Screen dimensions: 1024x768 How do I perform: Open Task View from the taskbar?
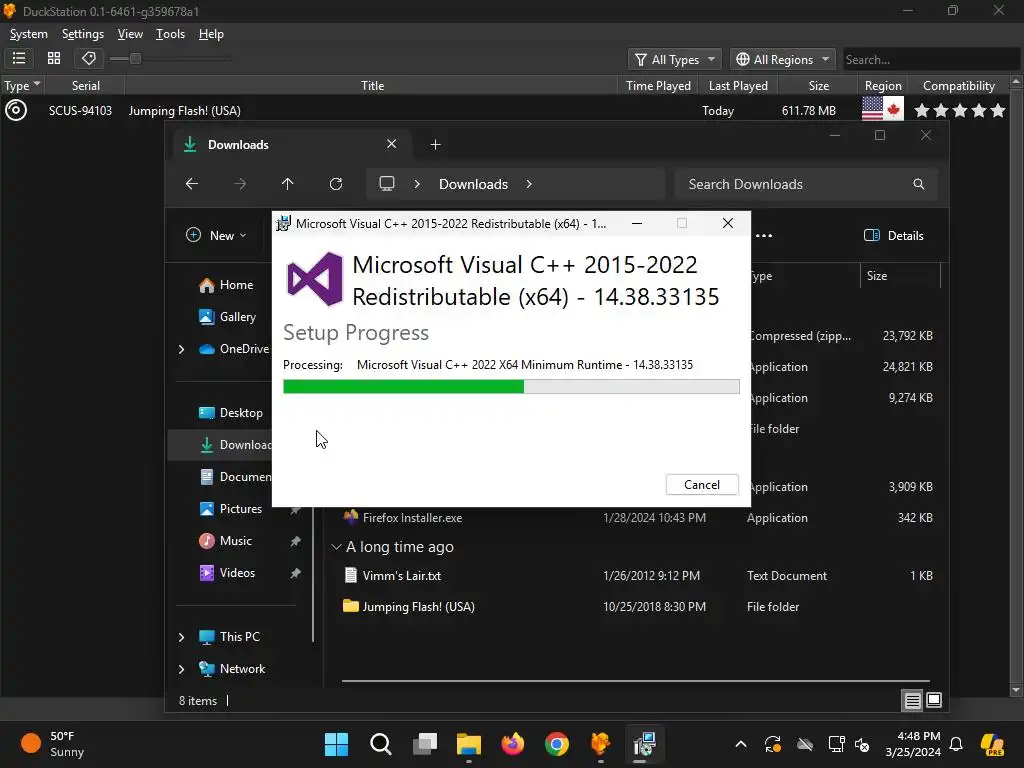point(424,744)
